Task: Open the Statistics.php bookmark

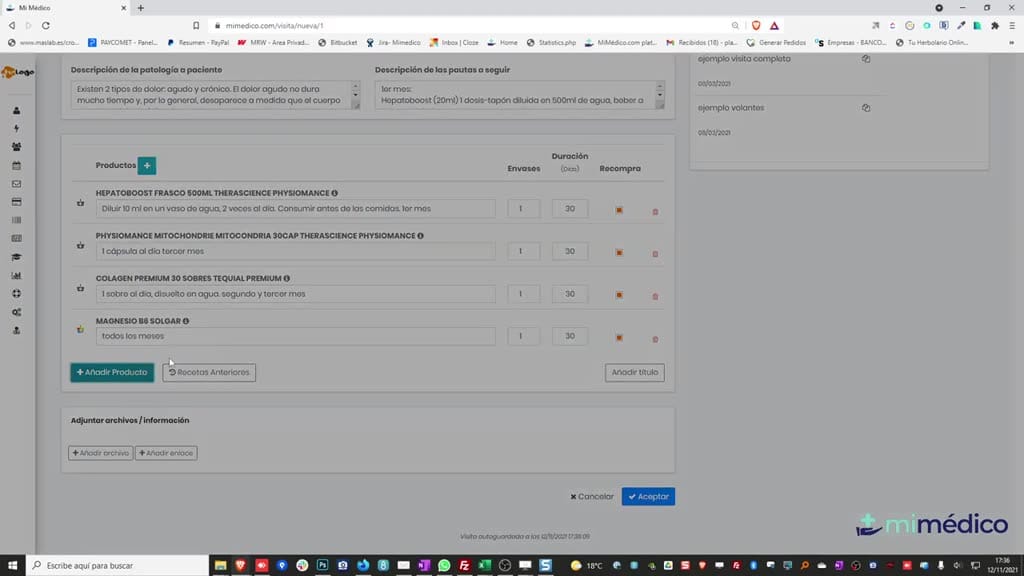Action: (551, 42)
